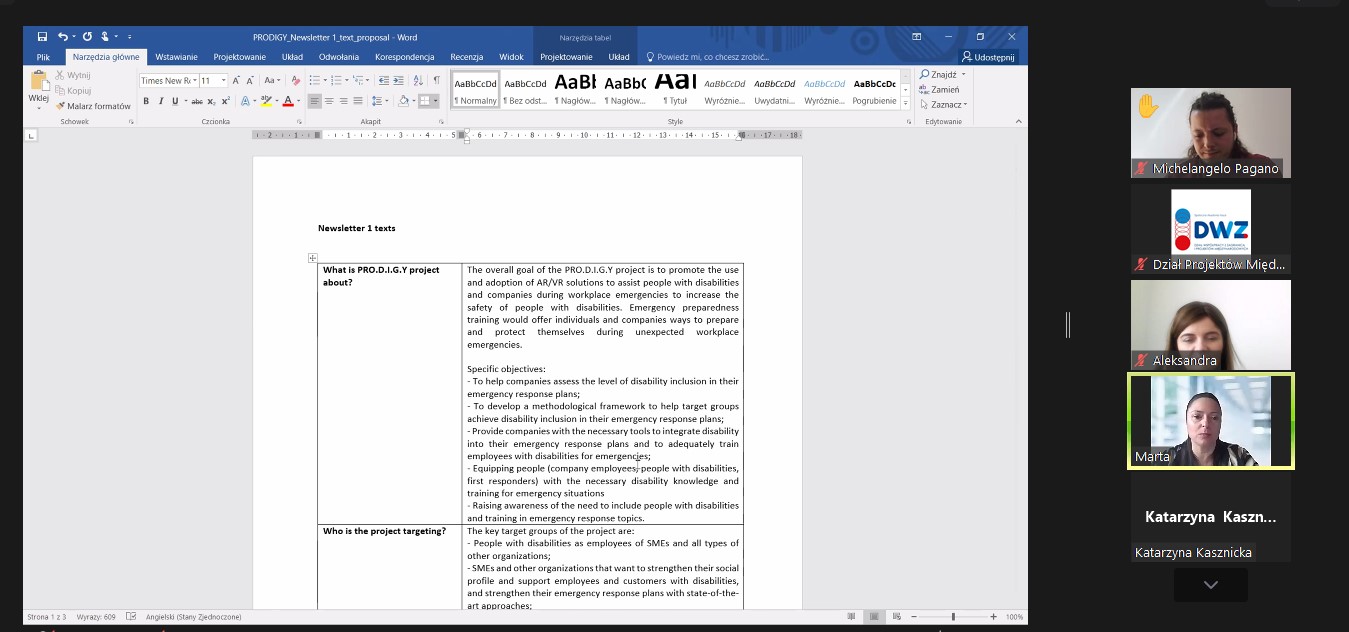Adjust the zoom slider in status bar
Viewport: 1349px width, 632px height.
953,617
